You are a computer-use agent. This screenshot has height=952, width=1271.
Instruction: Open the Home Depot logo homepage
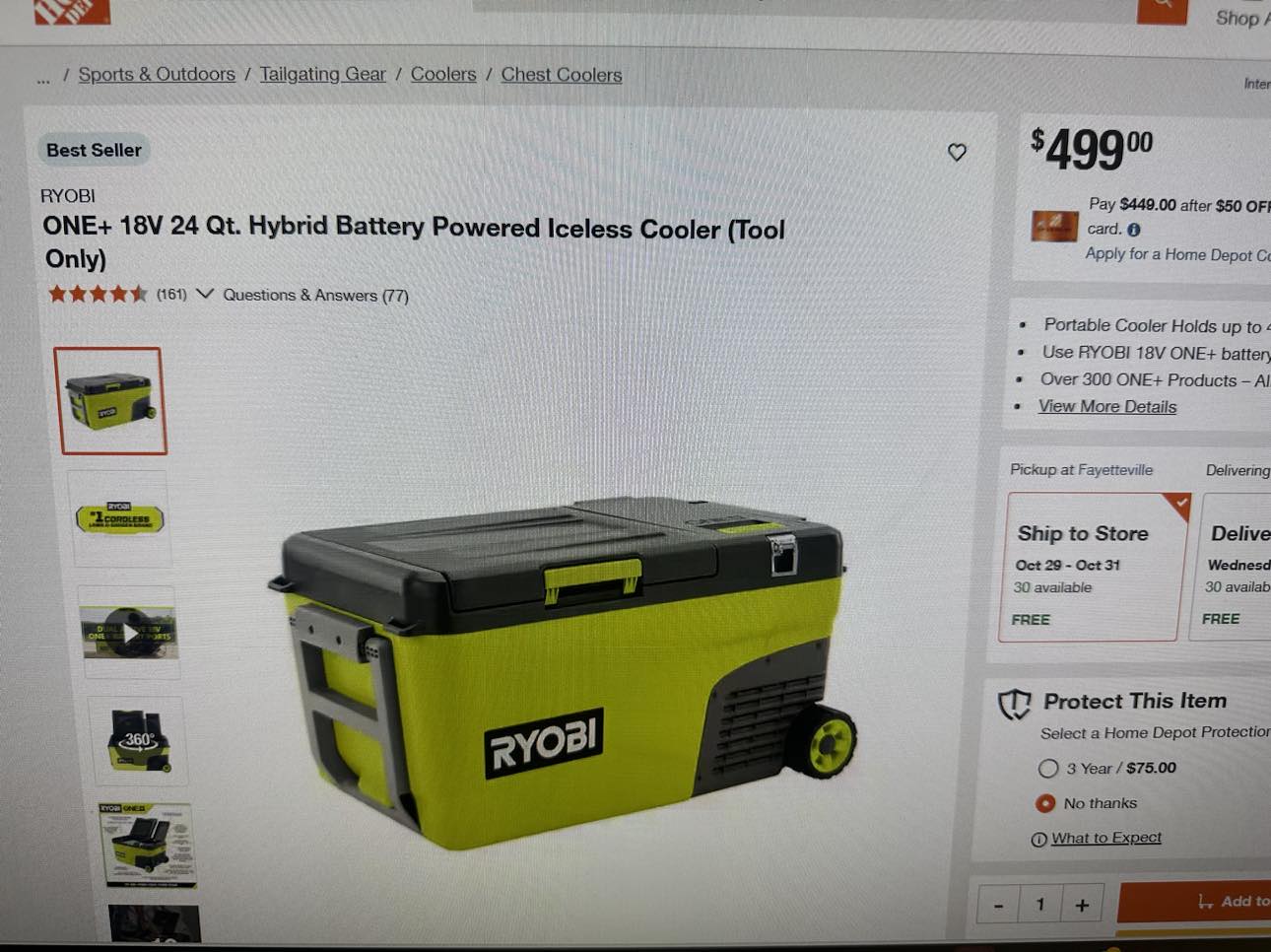click(72, 11)
